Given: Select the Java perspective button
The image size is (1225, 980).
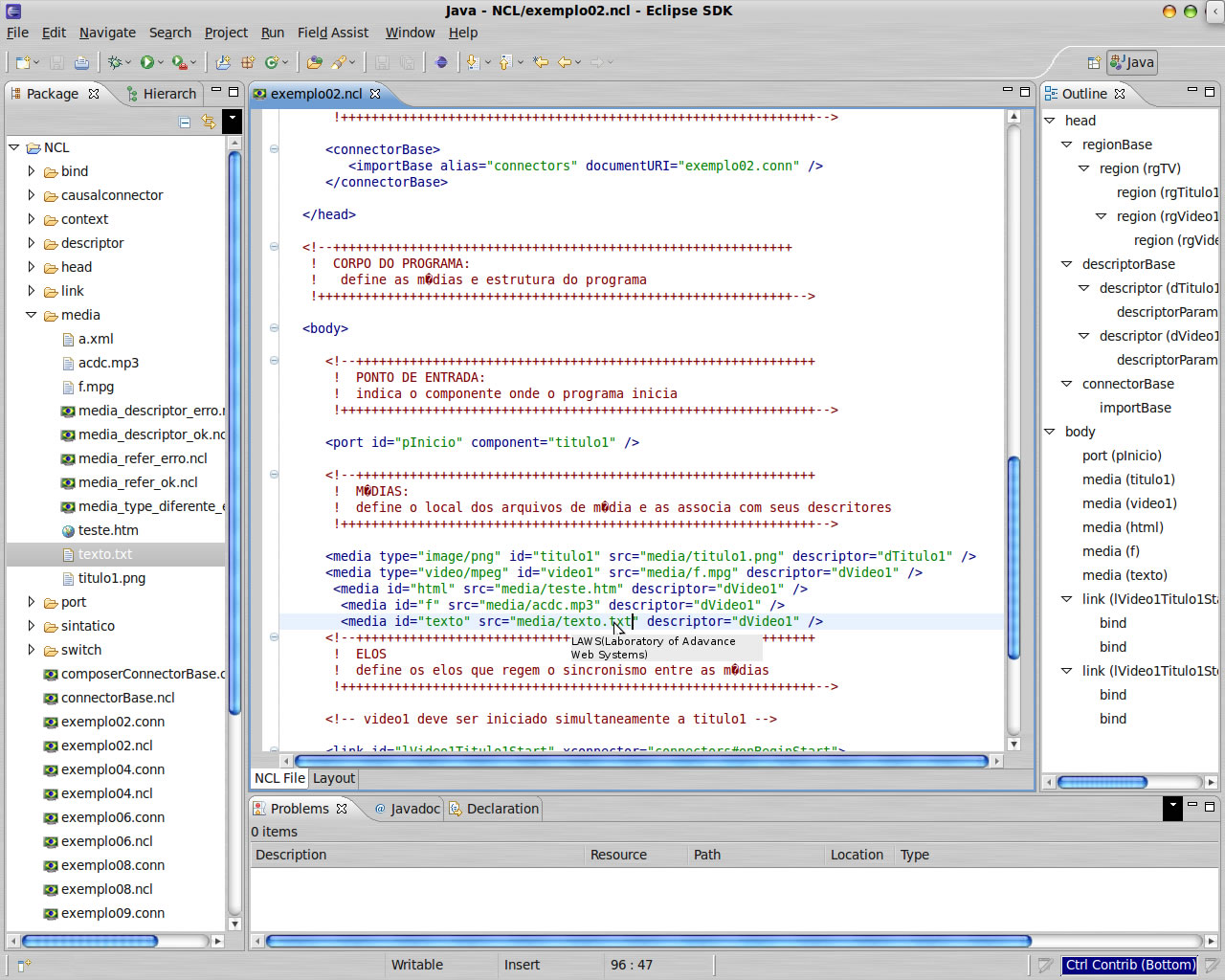Looking at the screenshot, I should point(1132,62).
